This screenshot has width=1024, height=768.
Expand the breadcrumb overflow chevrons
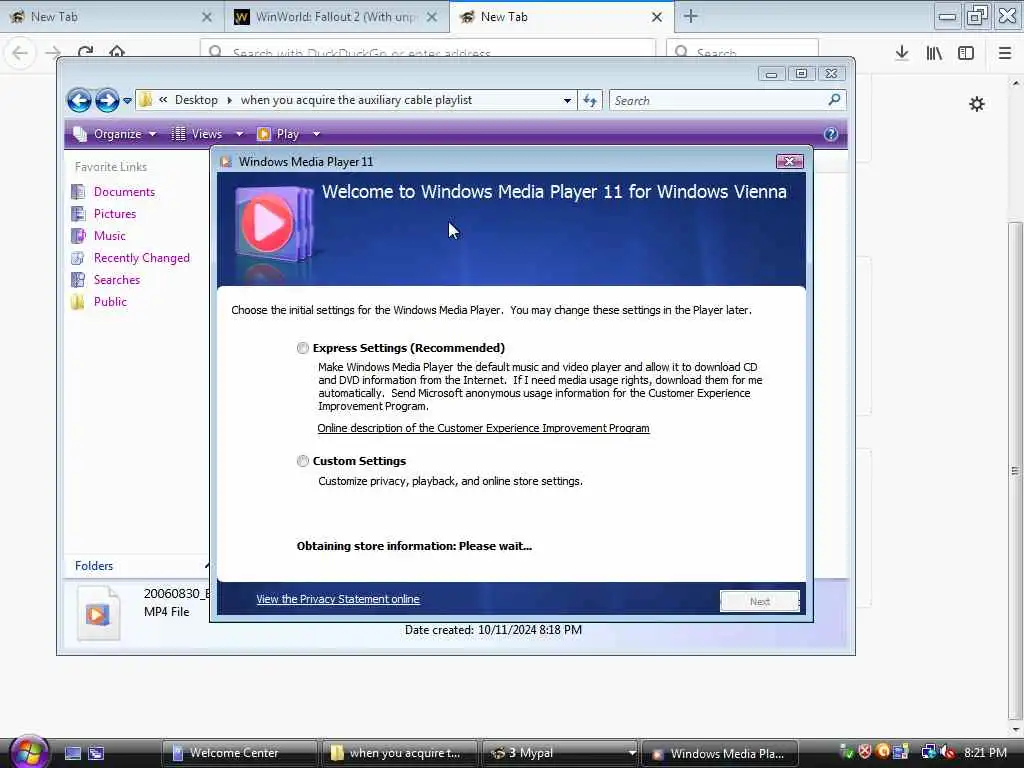tap(163, 100)
